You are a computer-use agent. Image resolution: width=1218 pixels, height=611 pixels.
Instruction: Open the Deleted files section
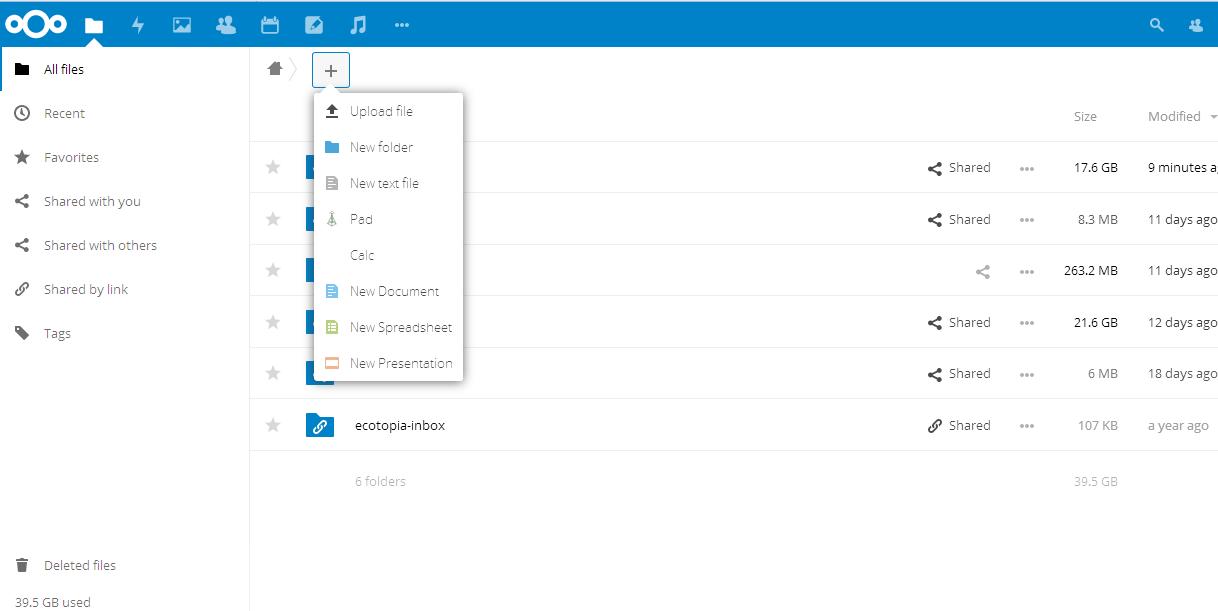pos(80,565)
